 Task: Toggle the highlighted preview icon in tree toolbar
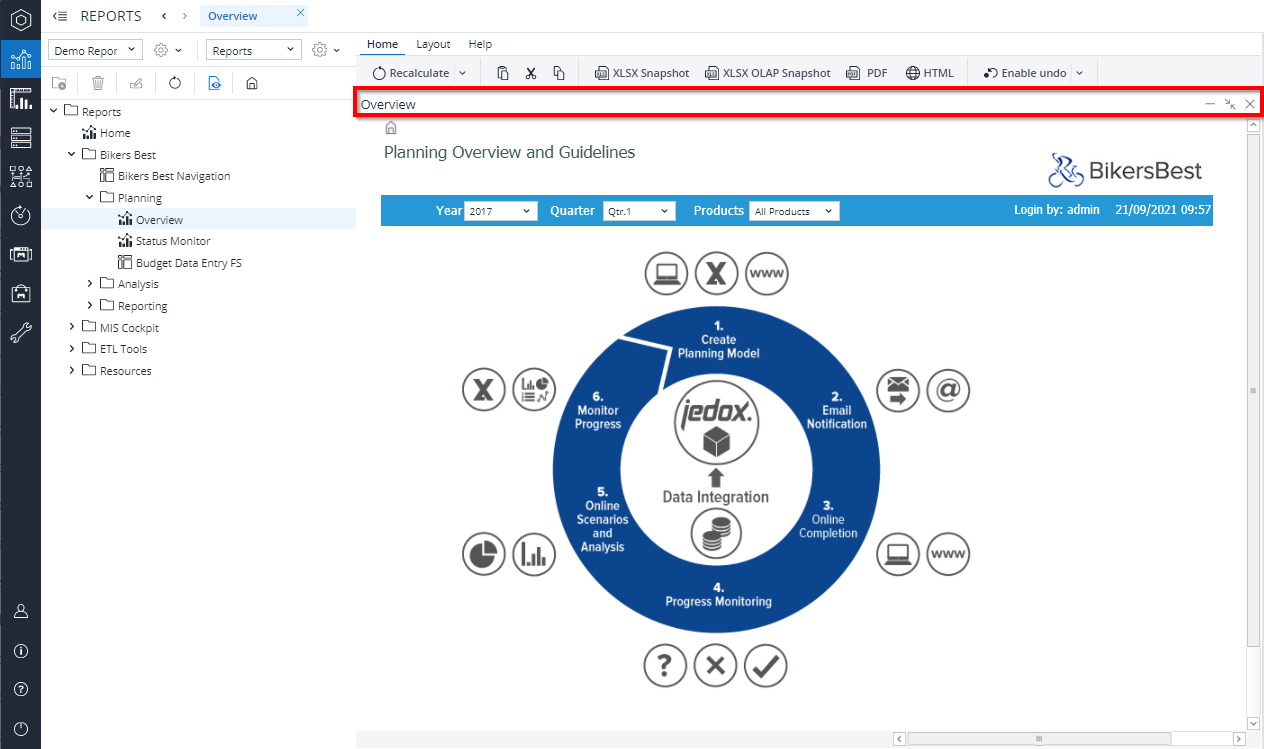pyautogui.click(x=214, y=84)
